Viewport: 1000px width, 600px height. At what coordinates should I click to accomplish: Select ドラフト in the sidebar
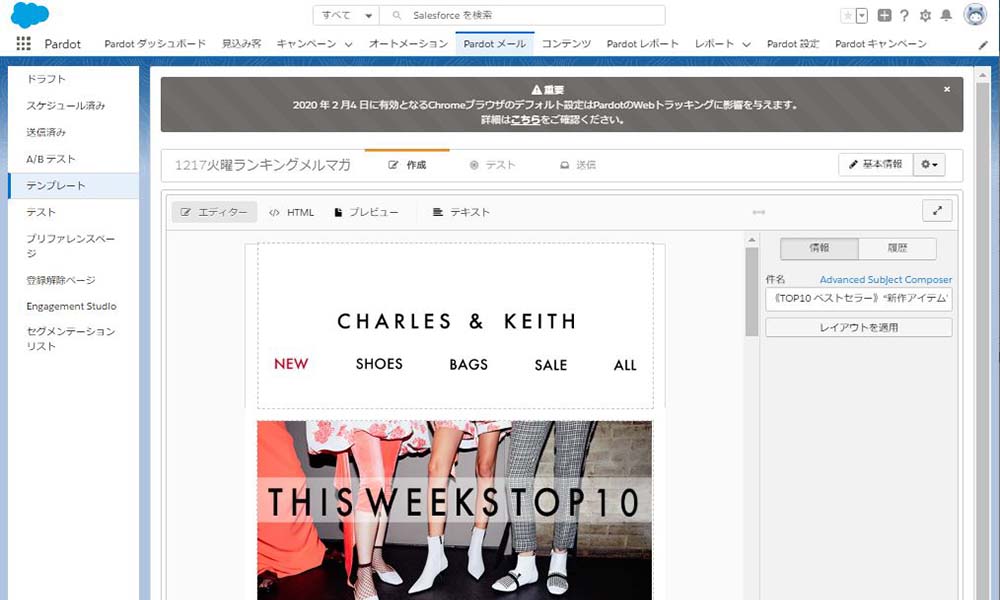73,79
